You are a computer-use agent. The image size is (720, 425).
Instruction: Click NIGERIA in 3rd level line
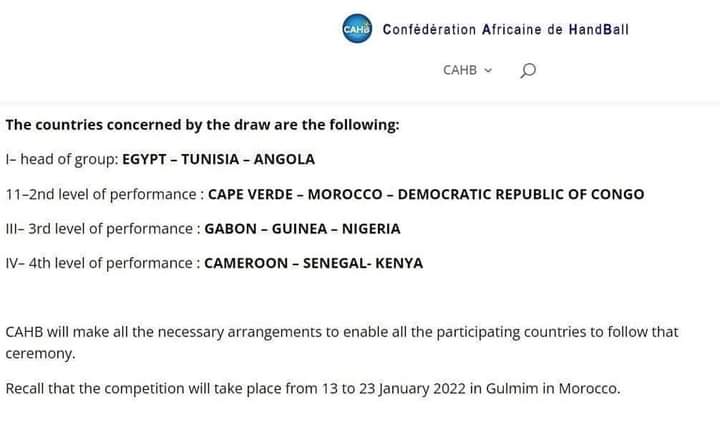point(371,229)
